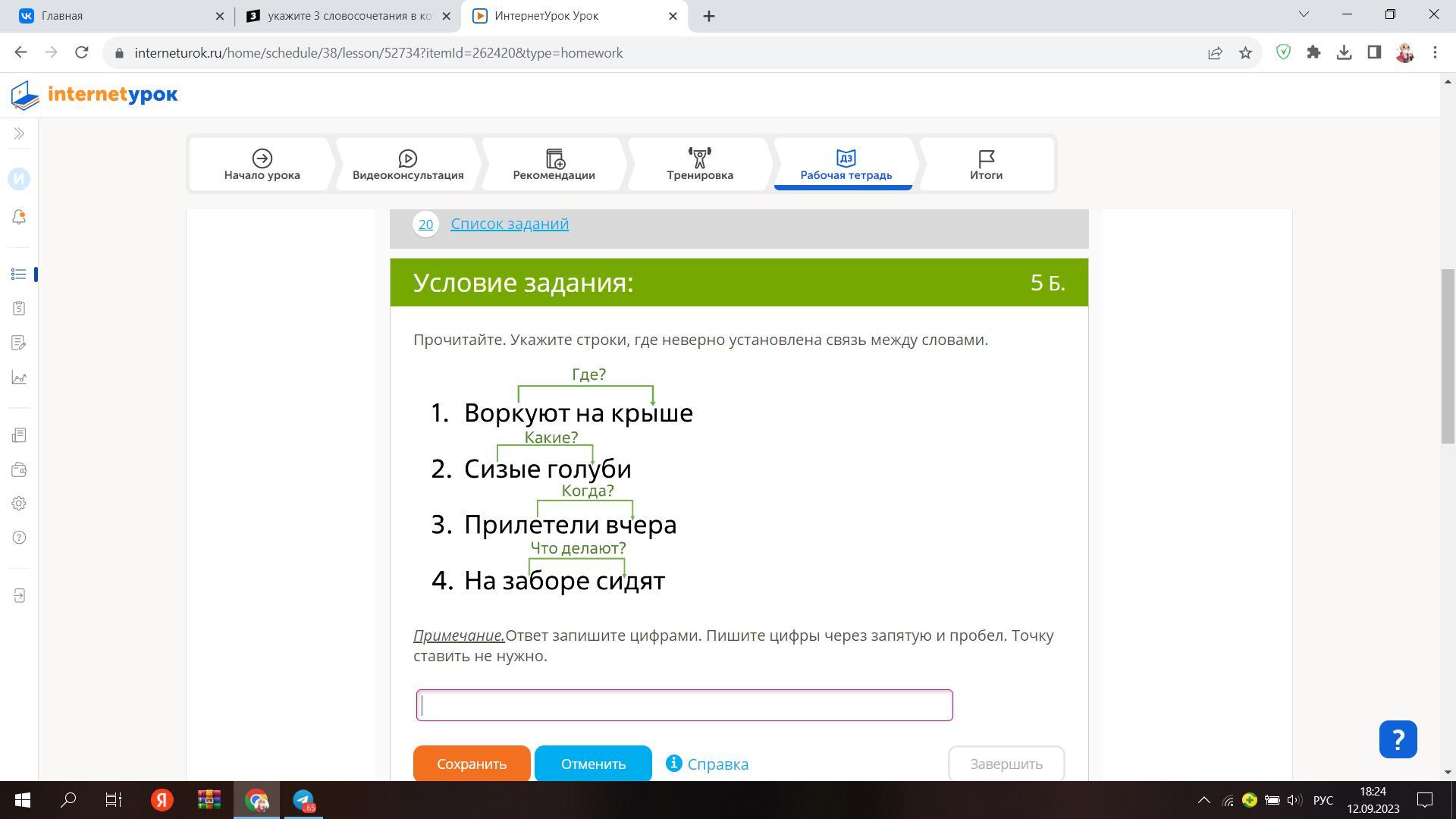Open the Список заданий link
This screenshot has width=1456, height=819.
pos(509,224)
